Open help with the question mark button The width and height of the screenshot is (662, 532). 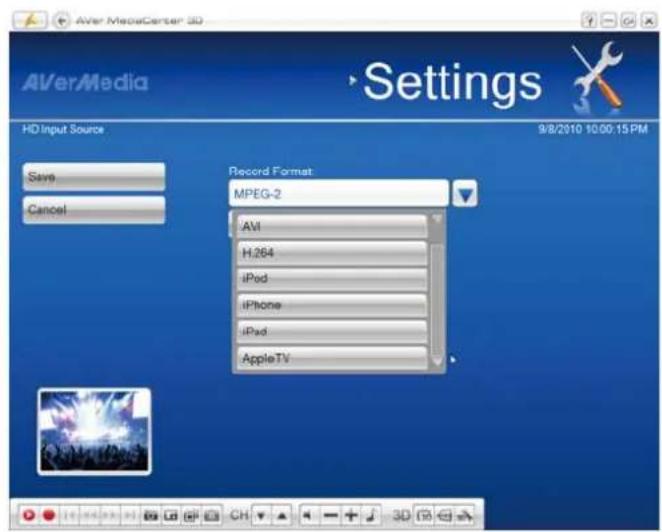click(x=589, y=20)
